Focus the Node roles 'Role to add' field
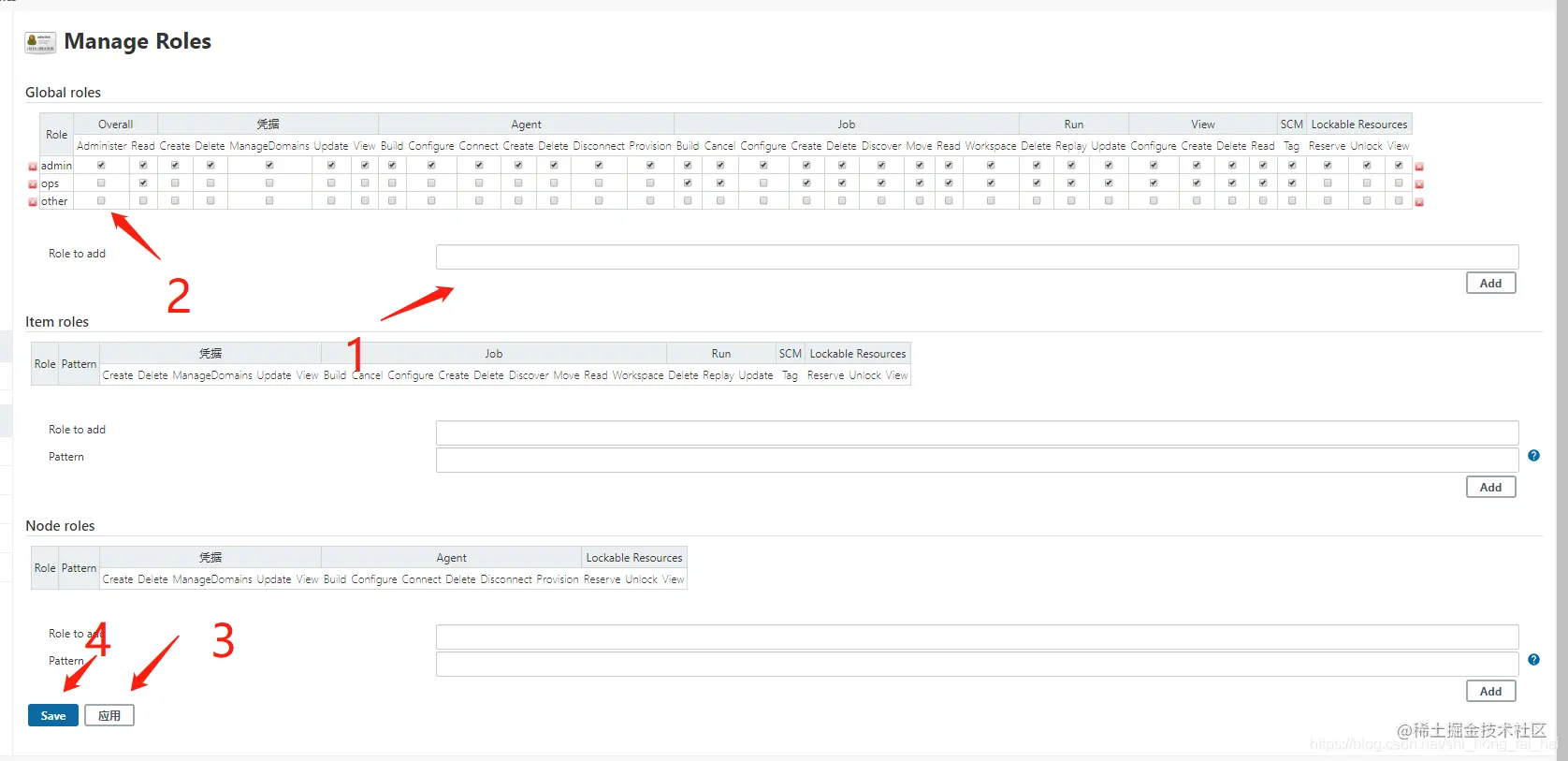1568x761 pixels. pos(977,637)
